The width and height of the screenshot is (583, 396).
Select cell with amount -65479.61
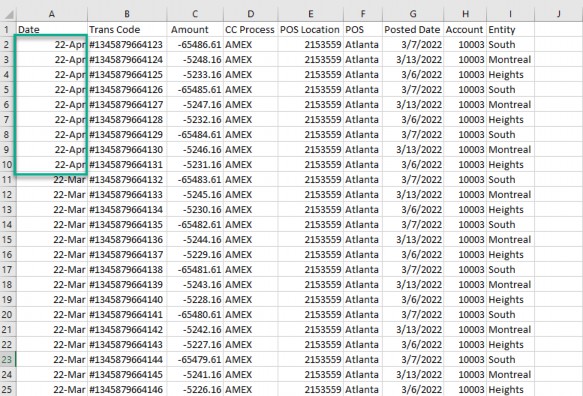195,360
